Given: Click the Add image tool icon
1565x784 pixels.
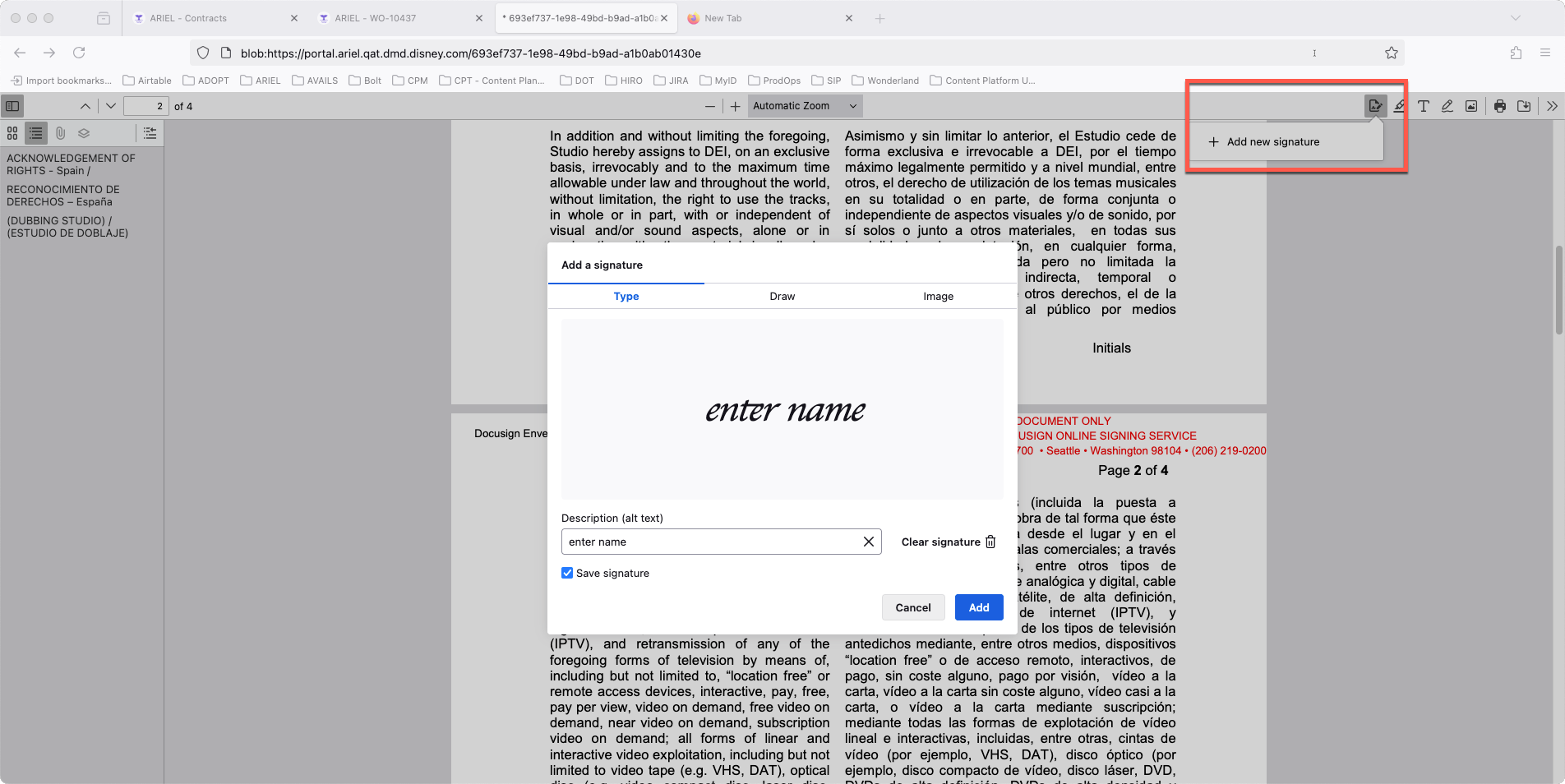Looking at the screenshot, I should (x=1471, y=106).
